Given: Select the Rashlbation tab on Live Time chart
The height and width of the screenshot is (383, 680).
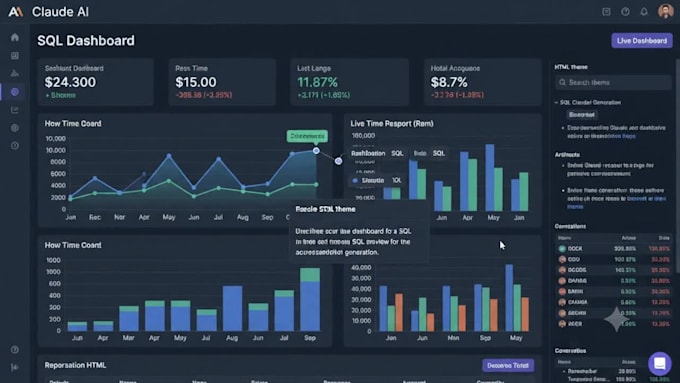Looking at the screenshot, I should 368,153.
